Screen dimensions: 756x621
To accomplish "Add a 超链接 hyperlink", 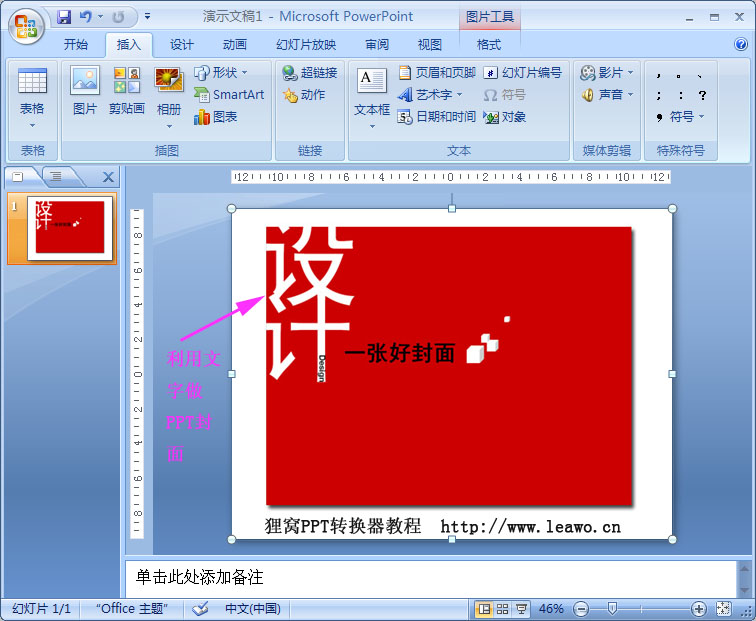I will tap(310, 73).
